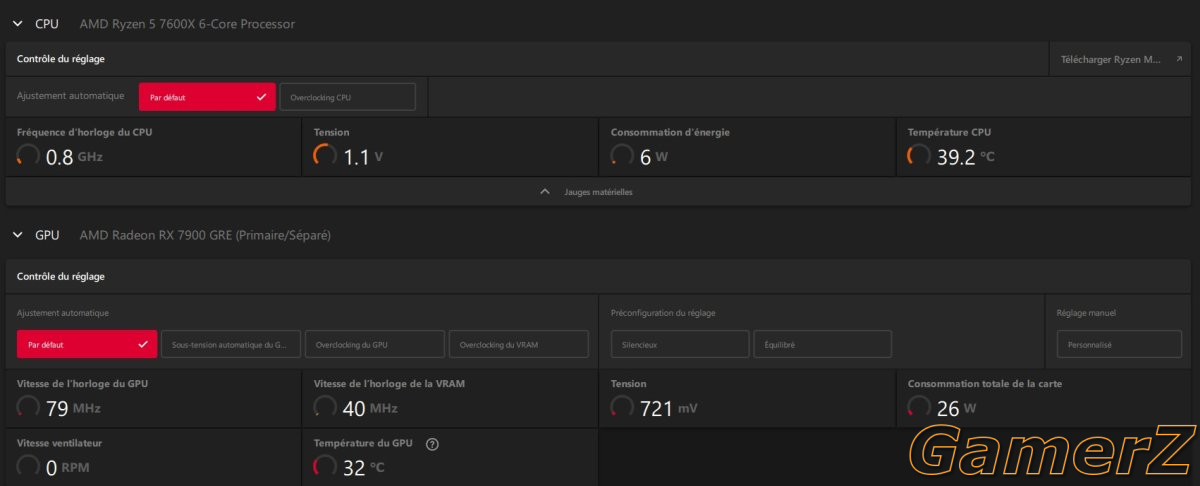Choose the Silencieux preset
Image resolution: width=1200 pixels, height=486 pixels.
(680, 344)
